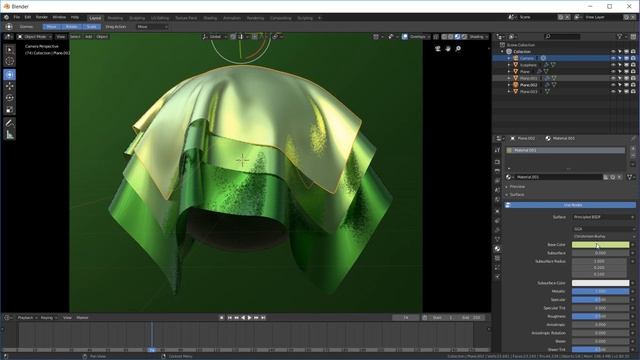Open the File menu
The height and width of the screenshot is (360, 640).
tap(16, 18)
